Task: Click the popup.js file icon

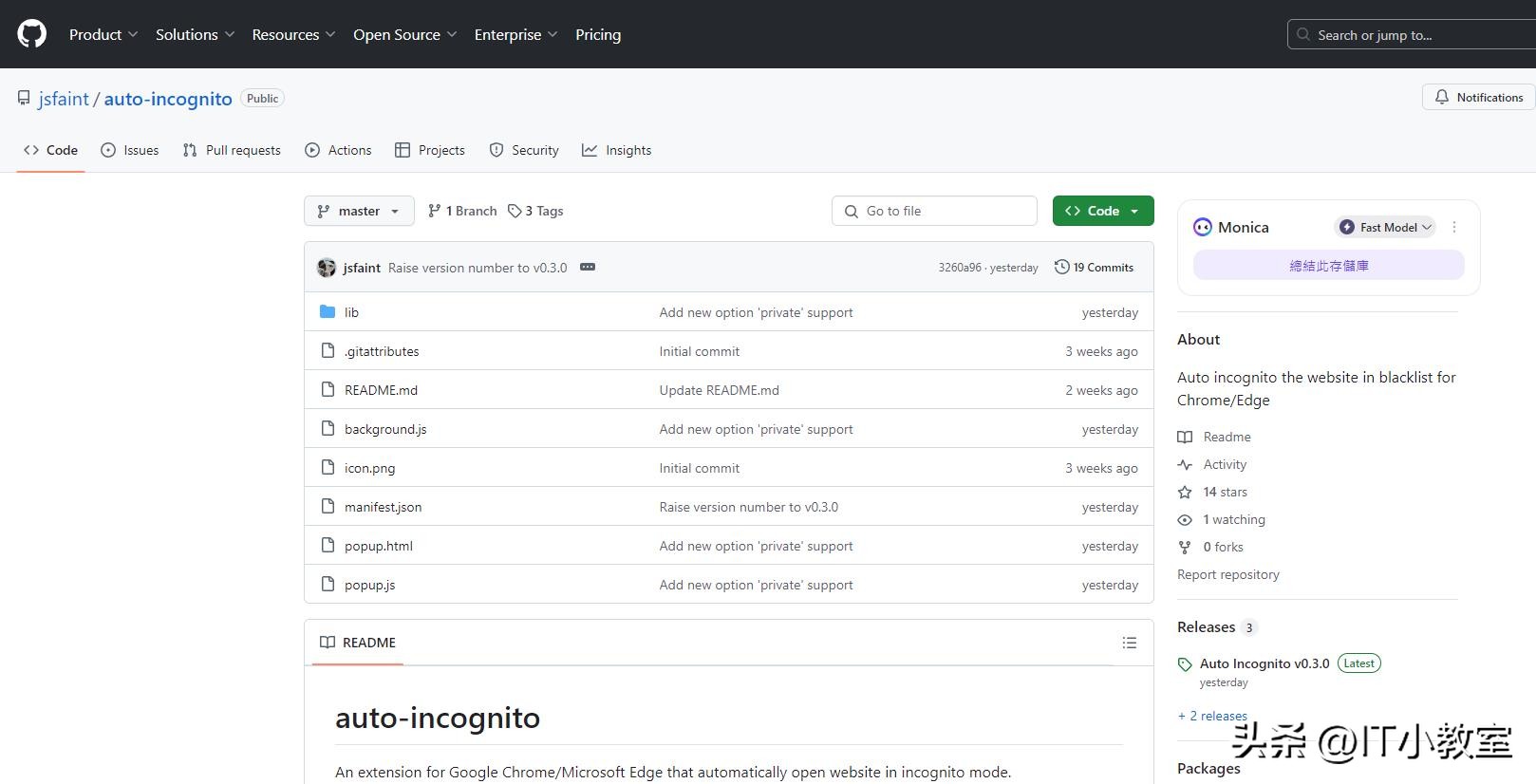Action: tap(328, 584)
